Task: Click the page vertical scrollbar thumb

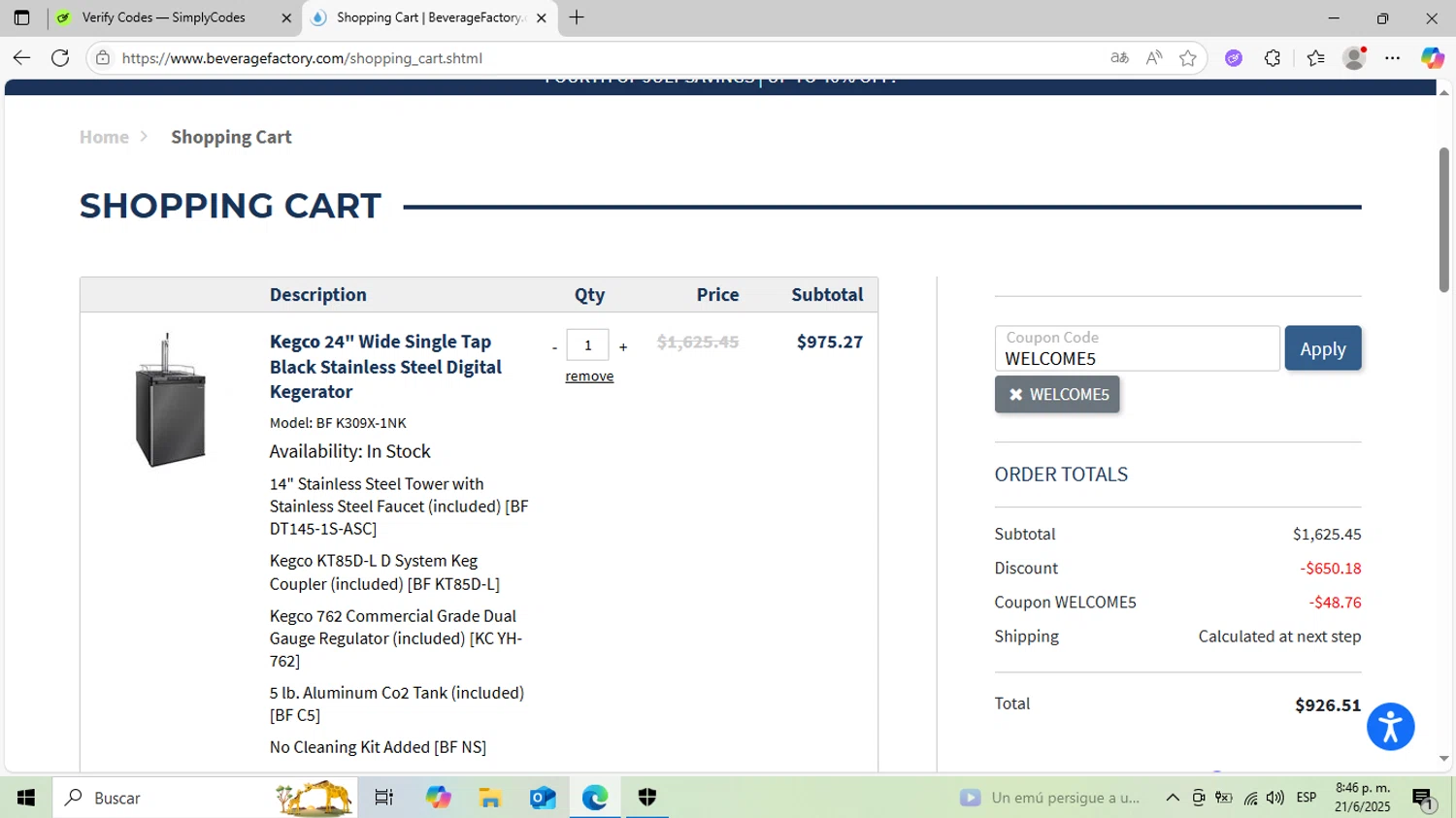Action: pos(1443,219)
